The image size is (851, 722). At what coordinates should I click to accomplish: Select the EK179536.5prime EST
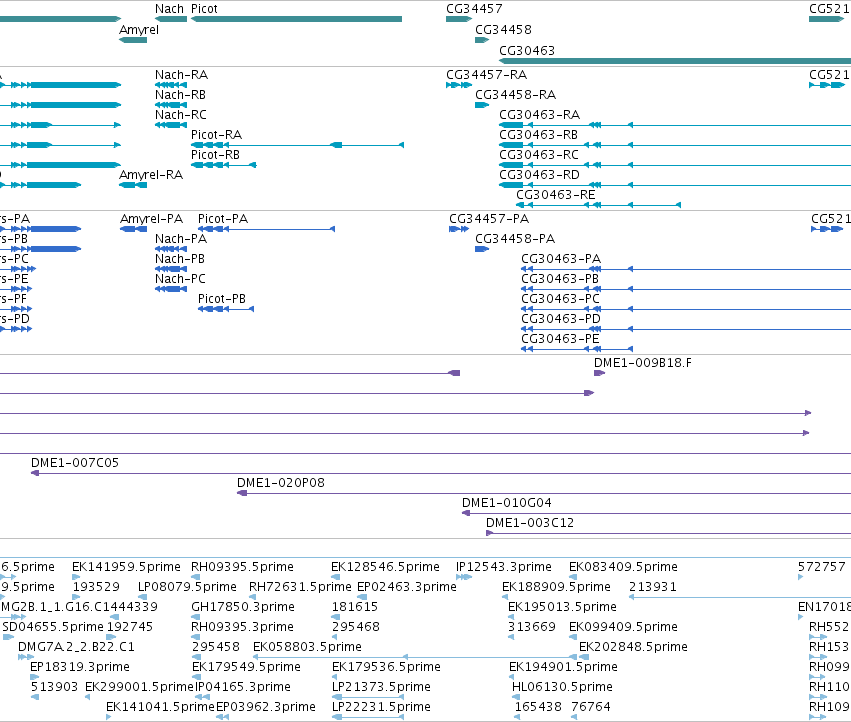pyautogui.click(x=335, y=677)
